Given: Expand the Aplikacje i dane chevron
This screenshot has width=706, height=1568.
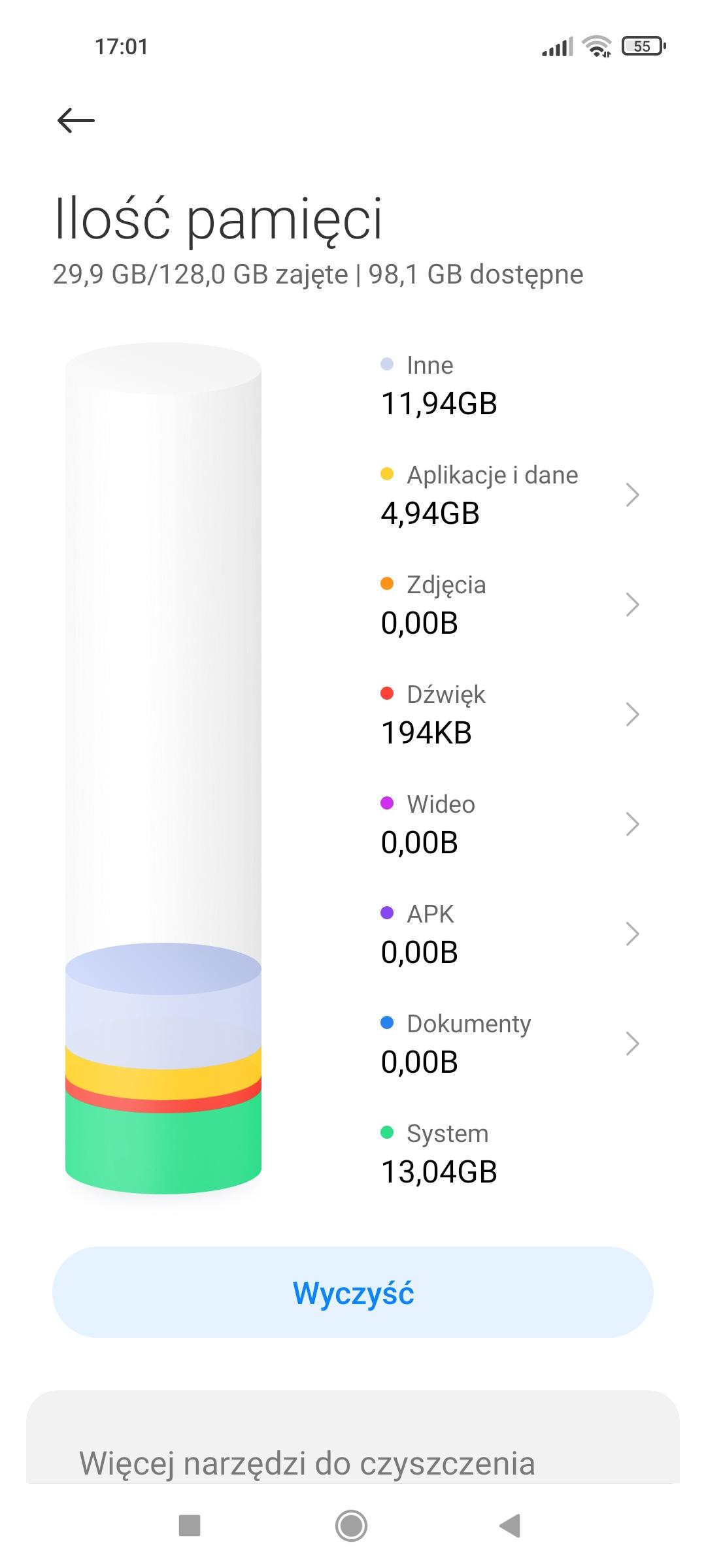Looking at the screenshot, I should tap(631, 495).
